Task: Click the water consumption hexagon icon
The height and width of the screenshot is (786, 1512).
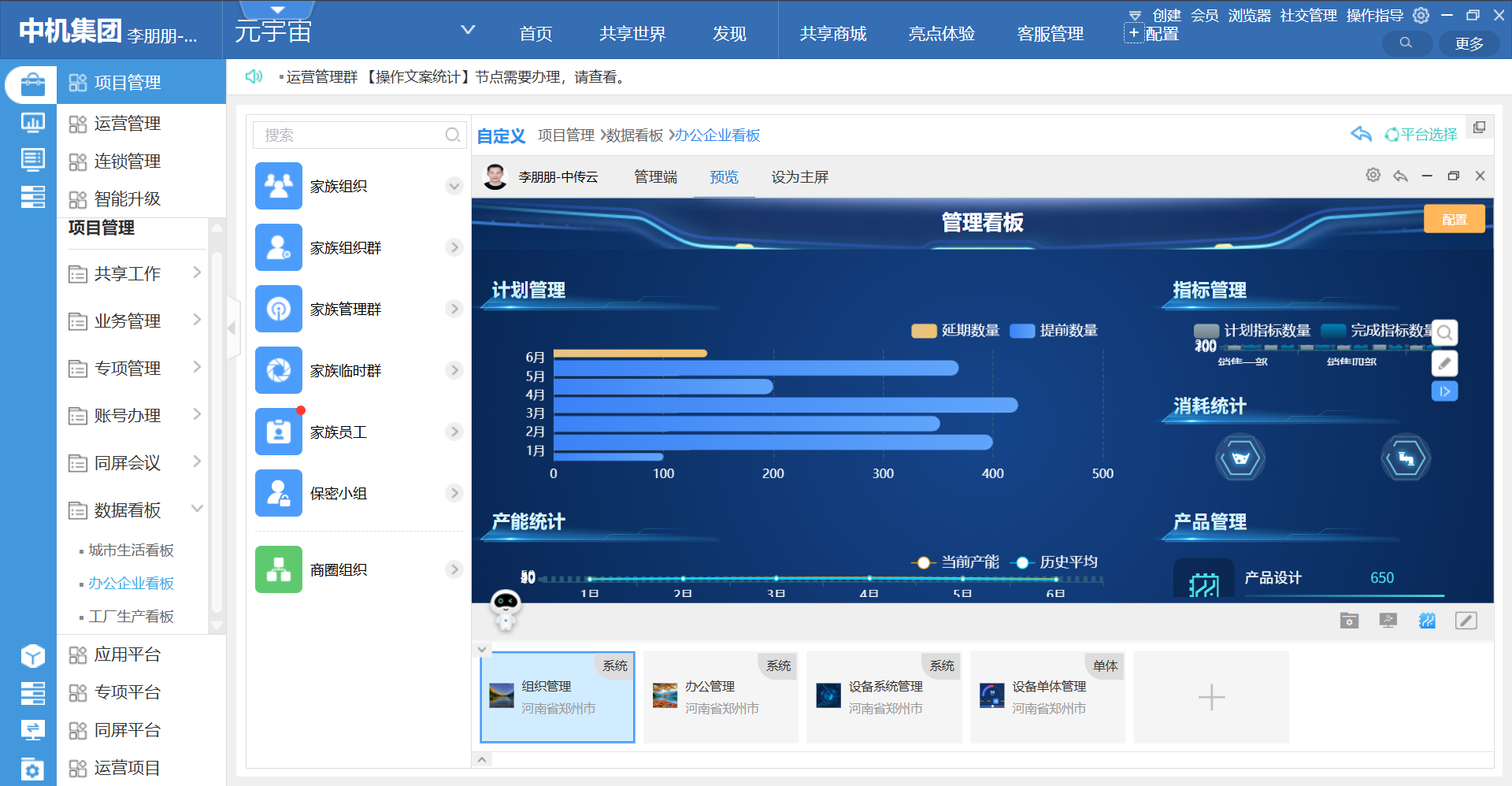Action: (x=1240, y=458)
